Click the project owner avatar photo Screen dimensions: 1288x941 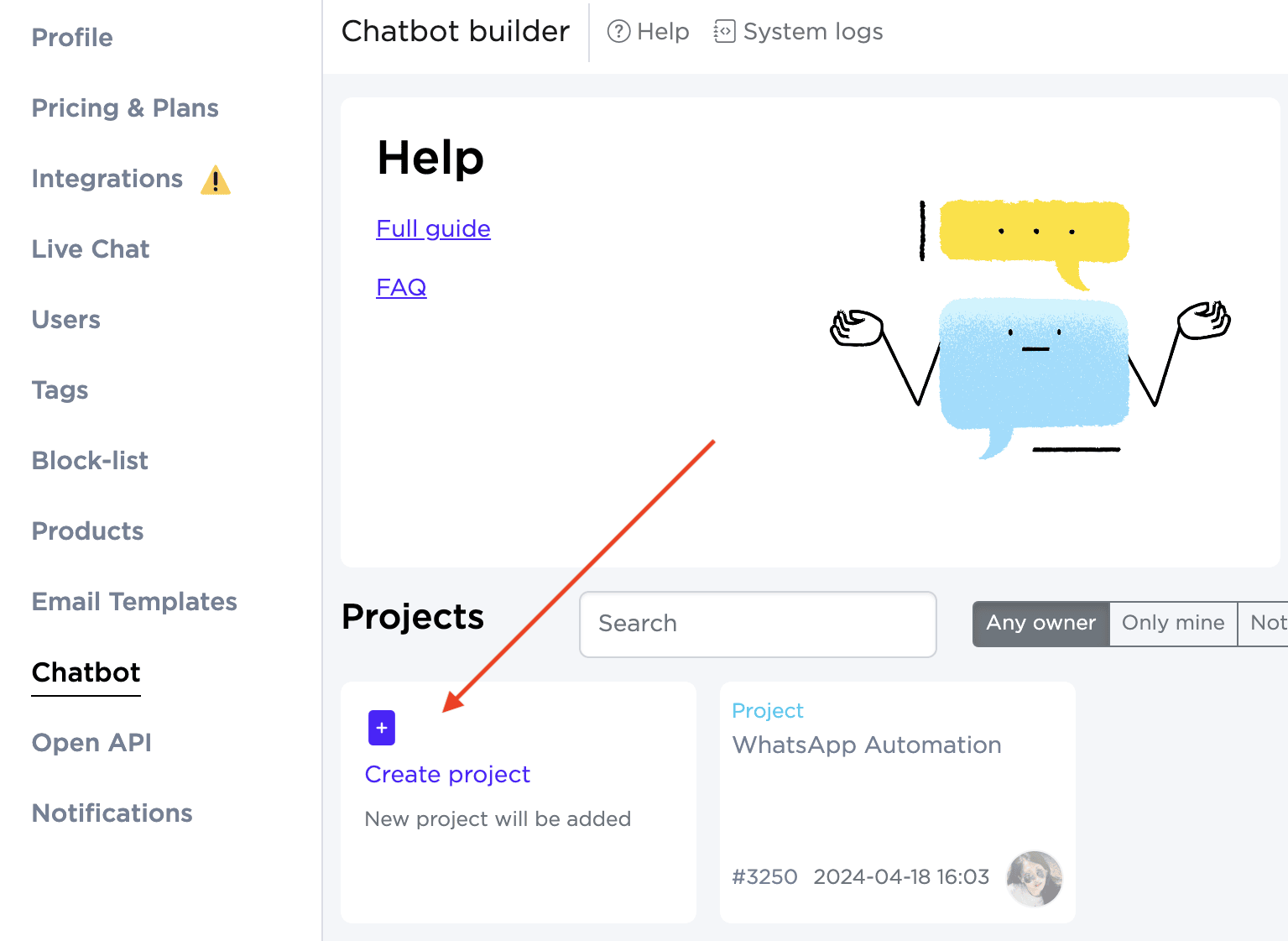click(1034, 878)
